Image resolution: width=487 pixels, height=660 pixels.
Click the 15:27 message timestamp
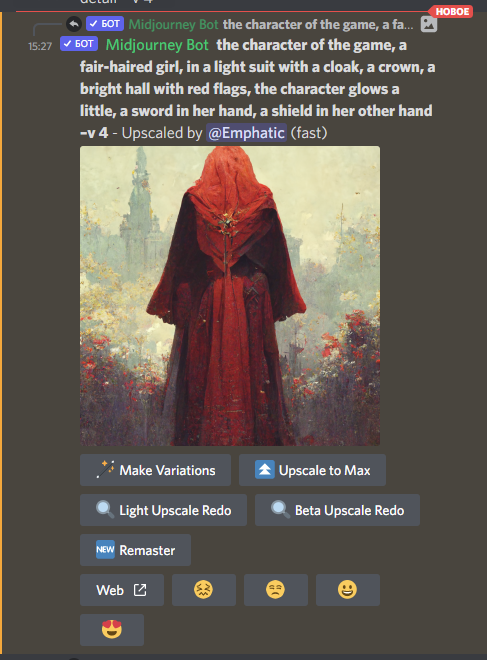point(40,46)
